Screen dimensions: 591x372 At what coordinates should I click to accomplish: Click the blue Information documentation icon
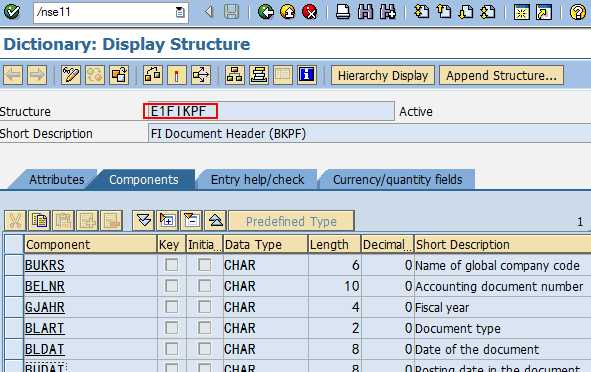(x=306, y=75)
